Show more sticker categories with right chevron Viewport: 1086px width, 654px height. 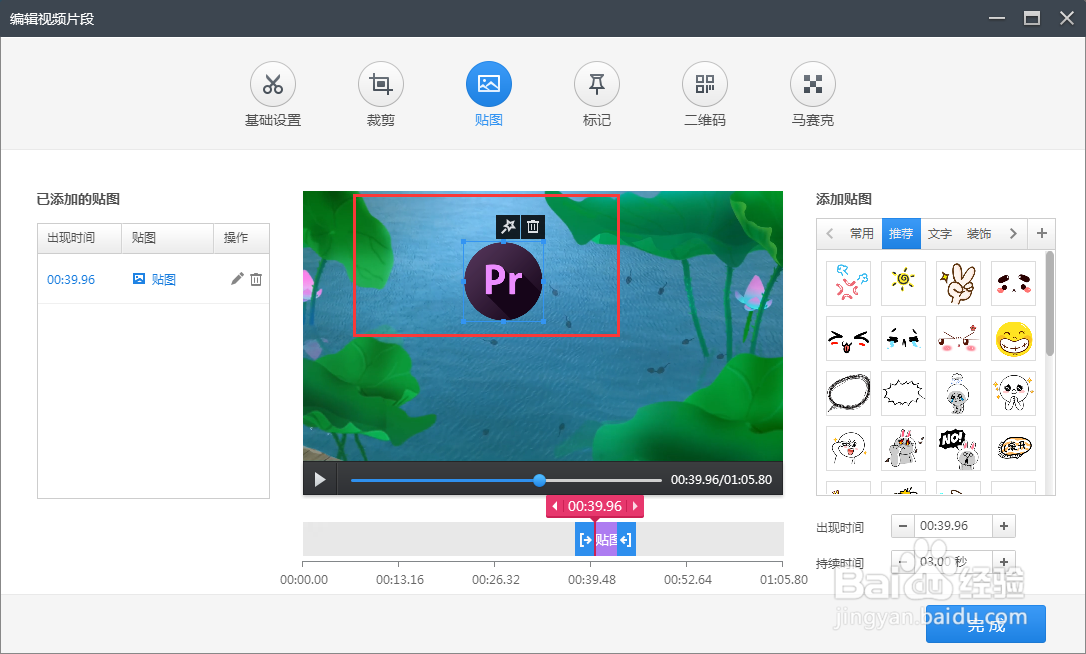tap(1013, 233)
